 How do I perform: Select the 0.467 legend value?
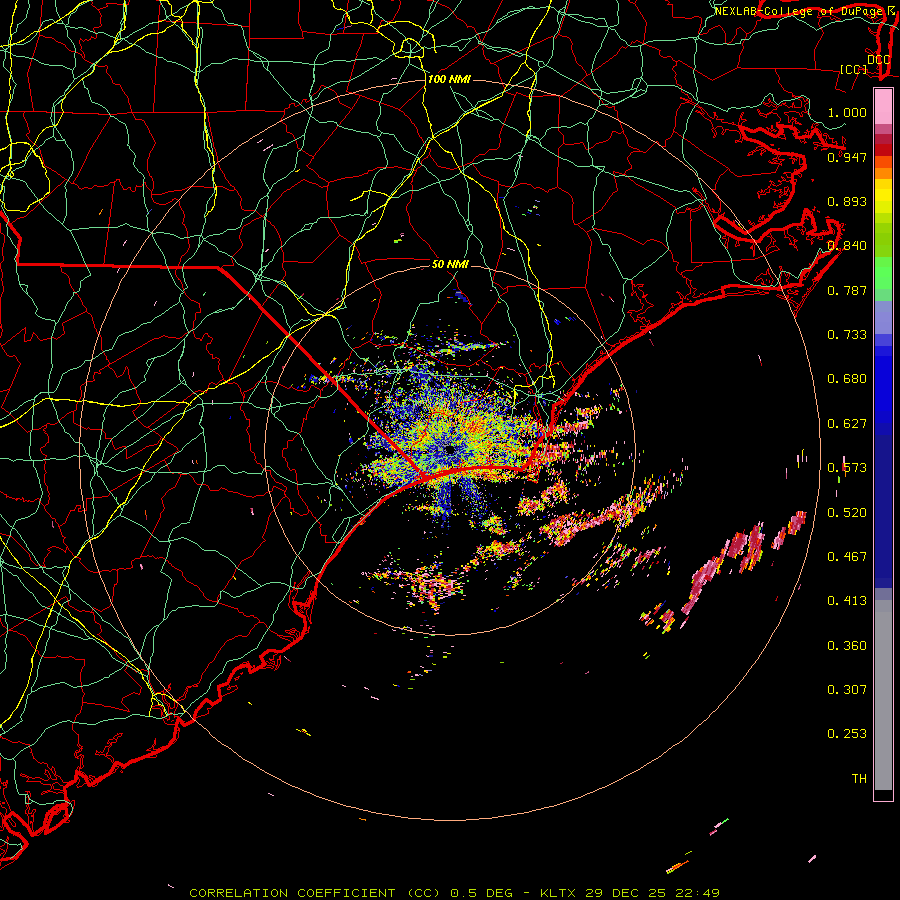847,557
